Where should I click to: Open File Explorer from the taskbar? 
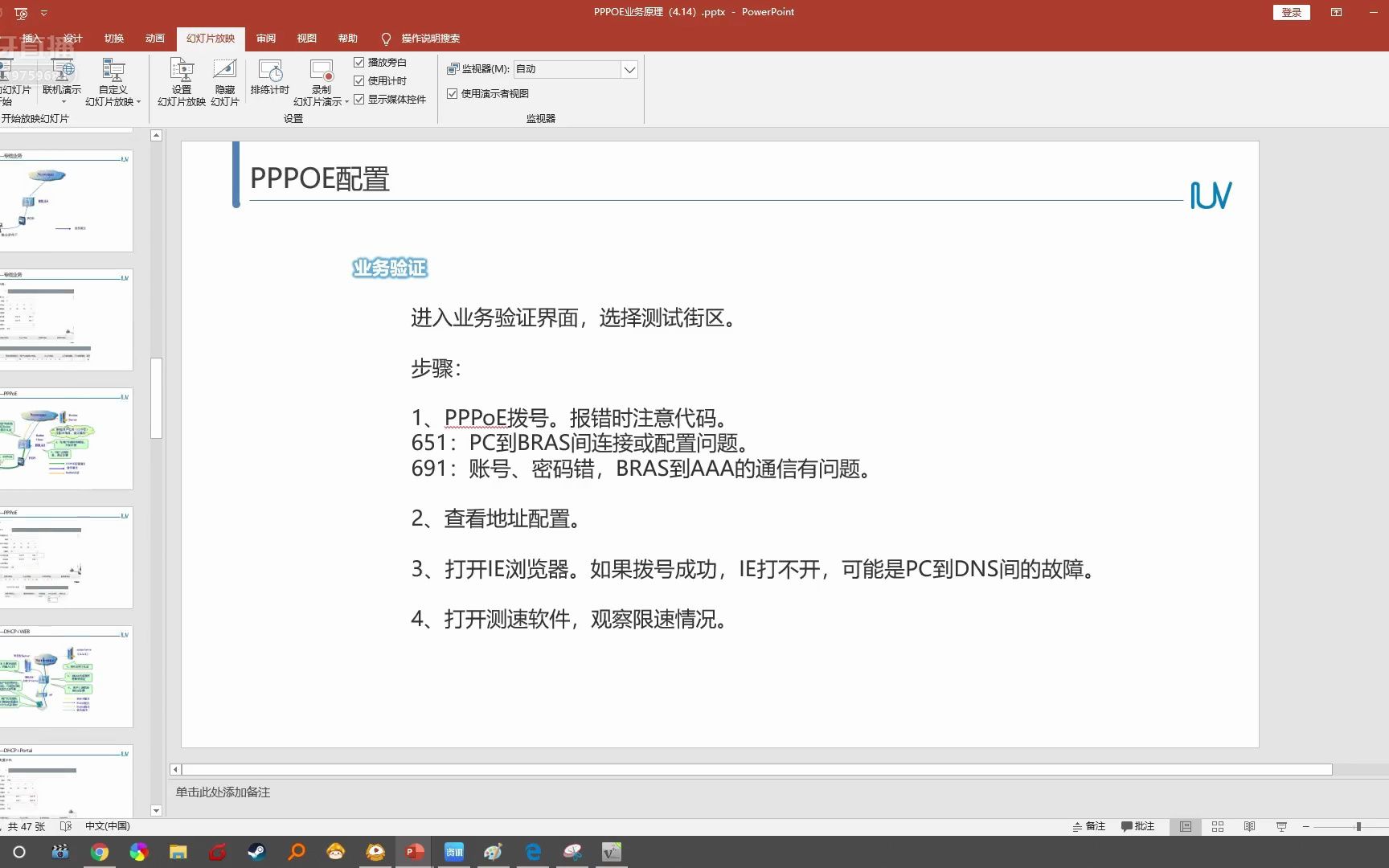click(x=178, y=852)
